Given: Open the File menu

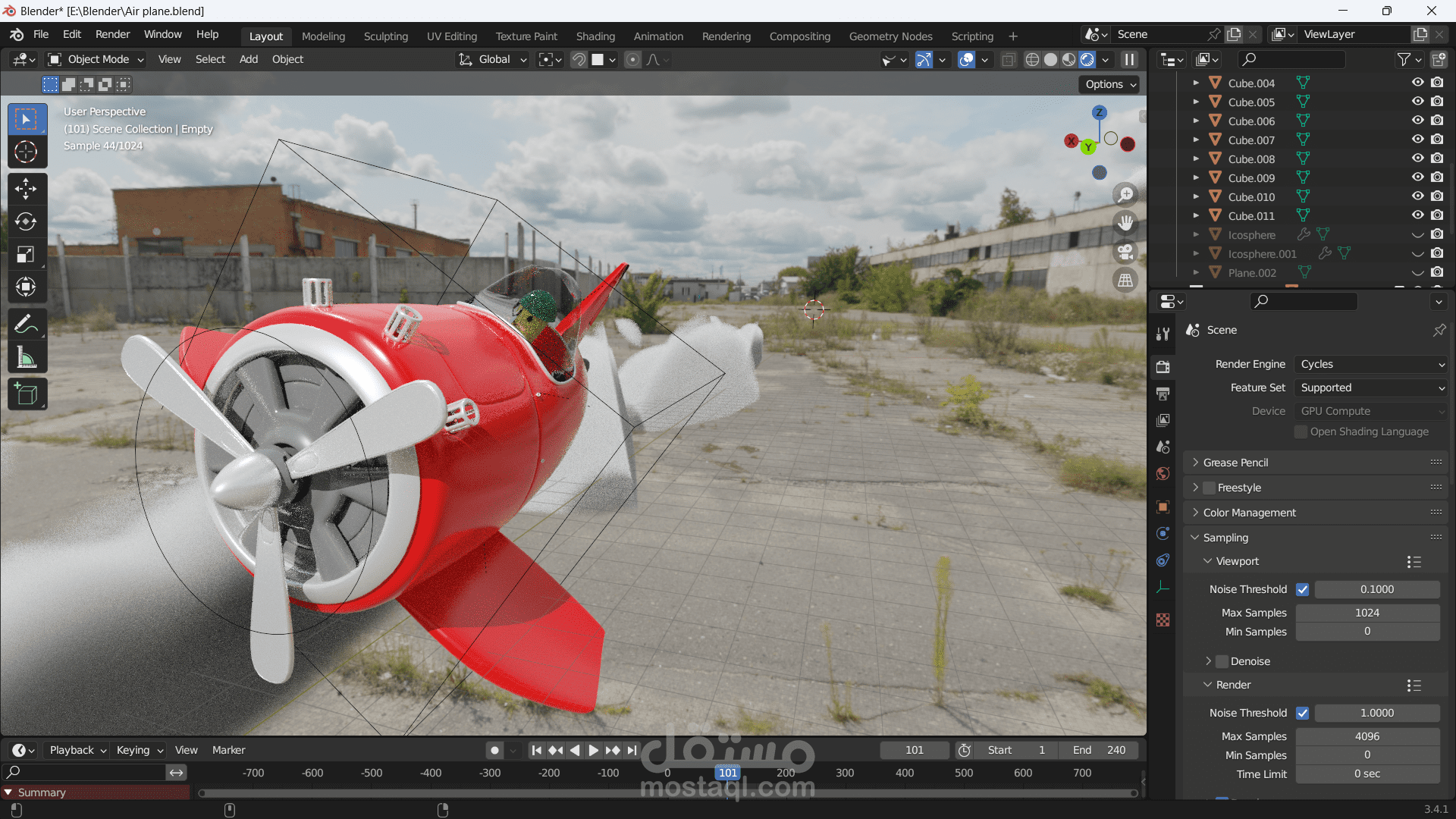Looking at the screenshot, I should 41,34.
